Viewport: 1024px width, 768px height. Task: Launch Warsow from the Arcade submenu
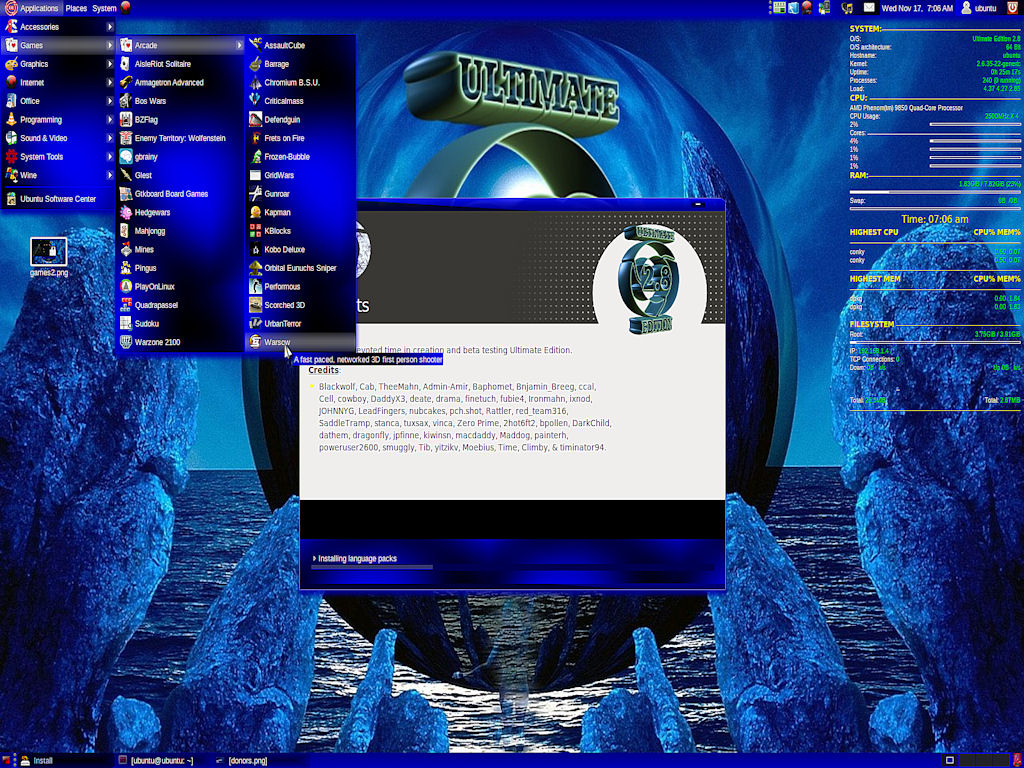[x=277, y=342]
